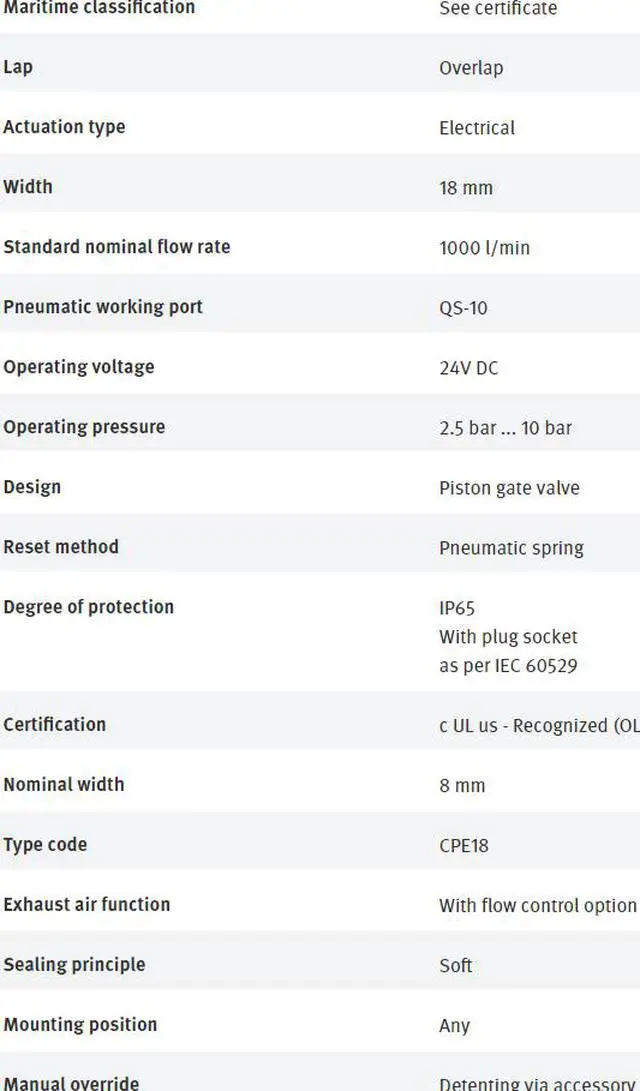Click the "IP65" protection rating text
640x1091 pixels.
click(457, 607)
